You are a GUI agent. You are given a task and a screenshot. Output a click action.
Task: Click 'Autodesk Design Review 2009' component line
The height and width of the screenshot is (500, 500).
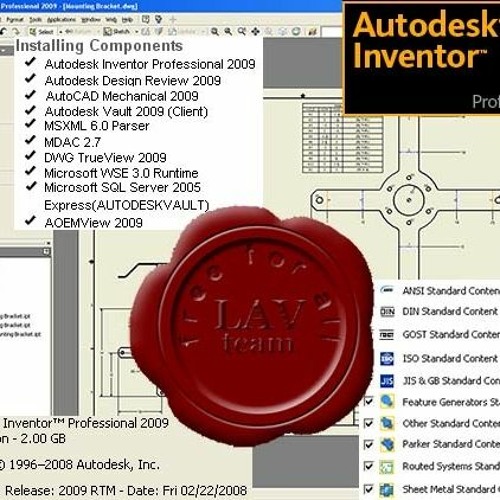(x=132, y=81)
